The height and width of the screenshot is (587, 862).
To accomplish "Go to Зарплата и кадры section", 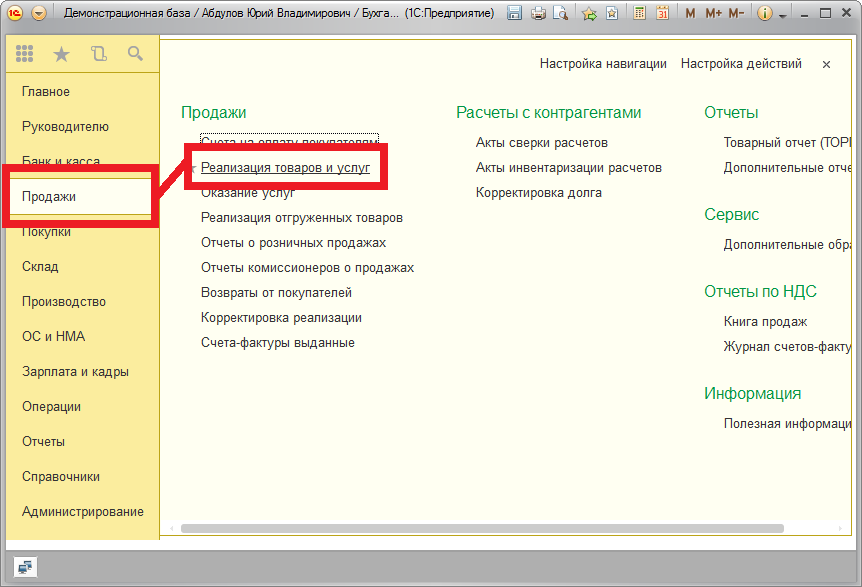I will click(x=75, y=372).
